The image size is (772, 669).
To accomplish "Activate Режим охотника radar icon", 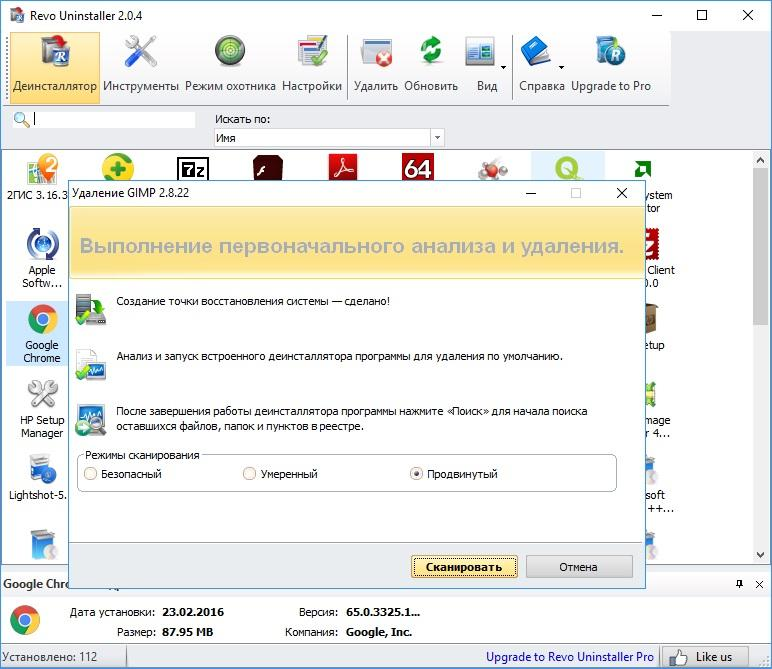I will tap(230, 67).
